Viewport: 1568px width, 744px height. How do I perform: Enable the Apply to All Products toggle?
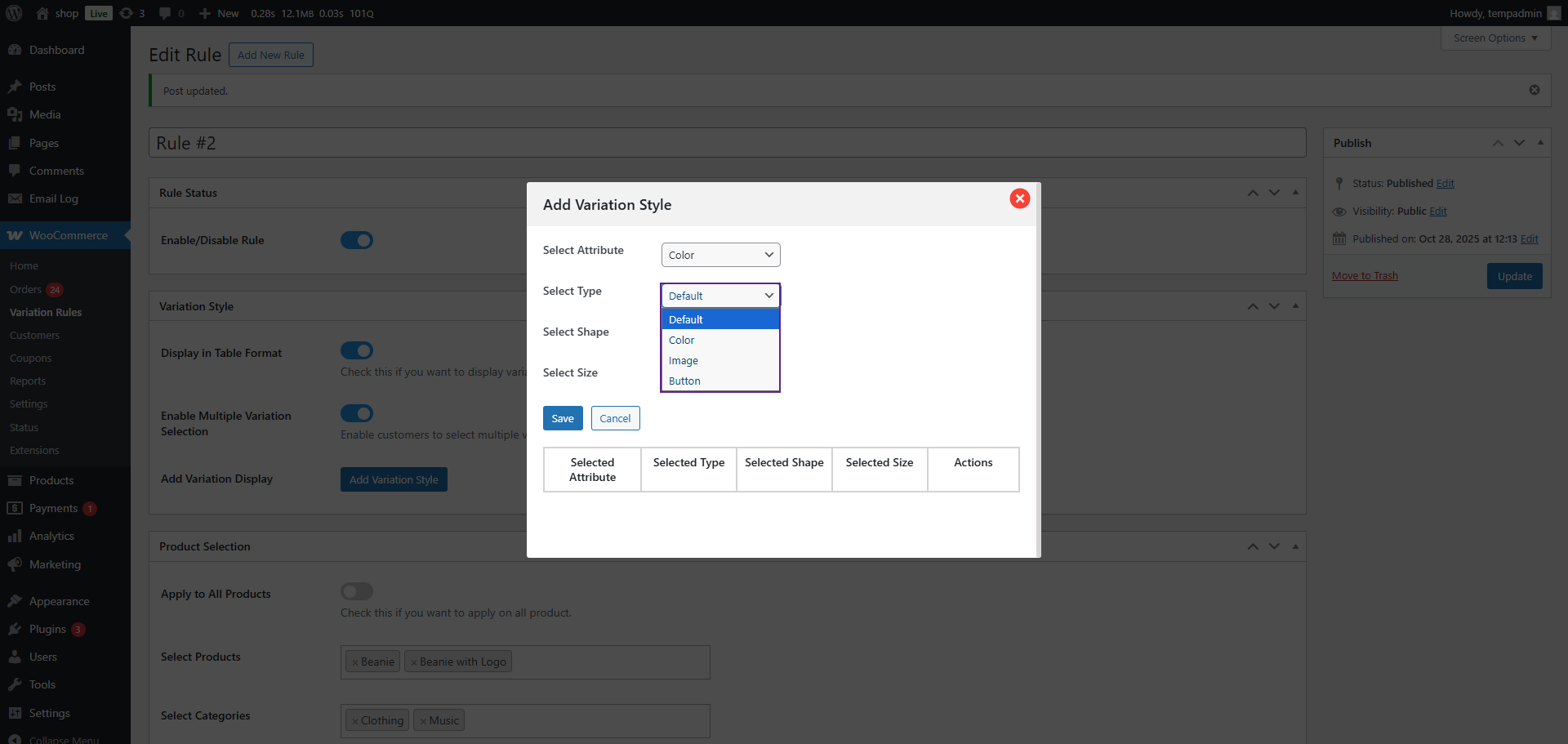tap(357, 591)
